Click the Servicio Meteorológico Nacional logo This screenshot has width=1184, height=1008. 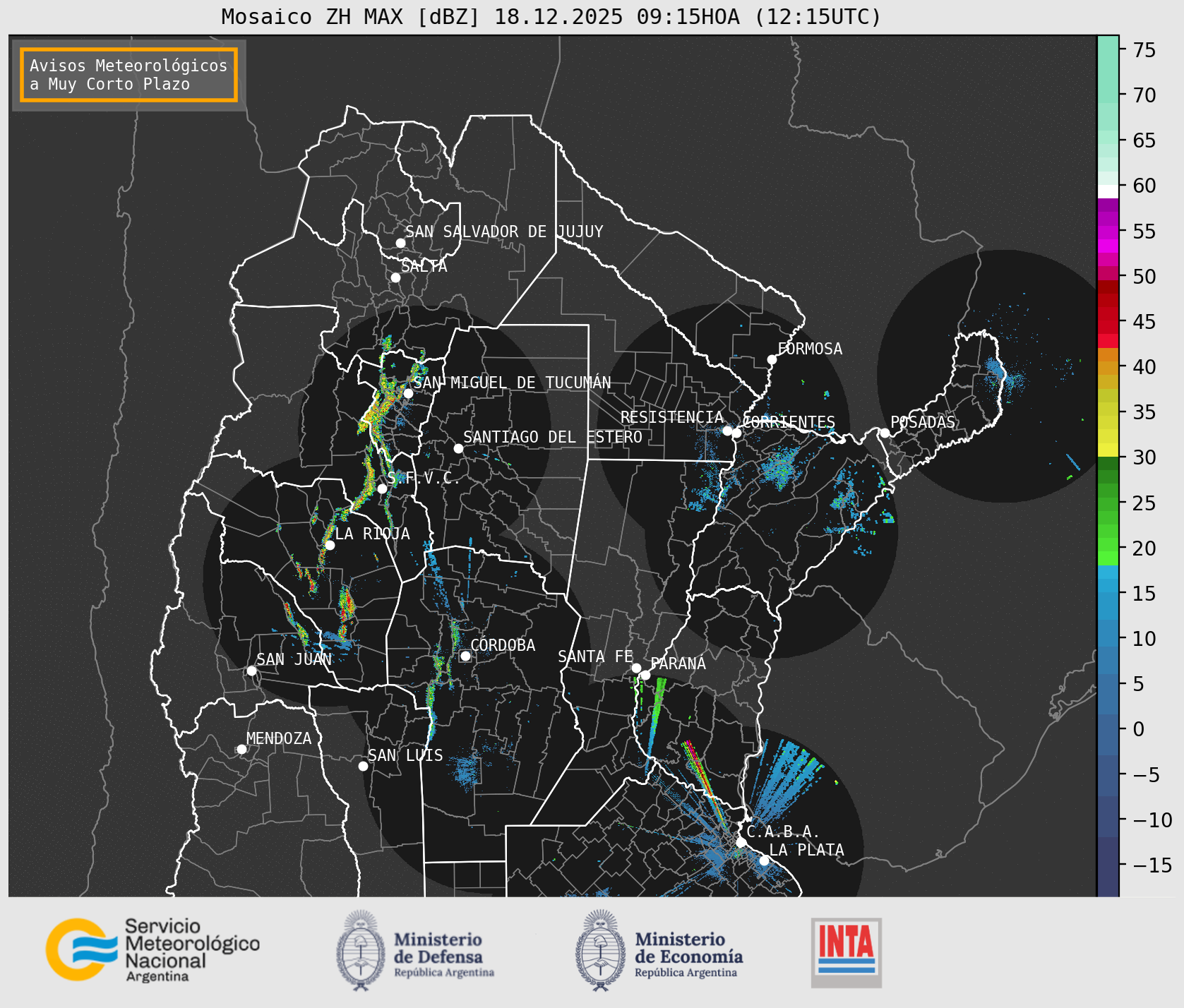[153, 949]
